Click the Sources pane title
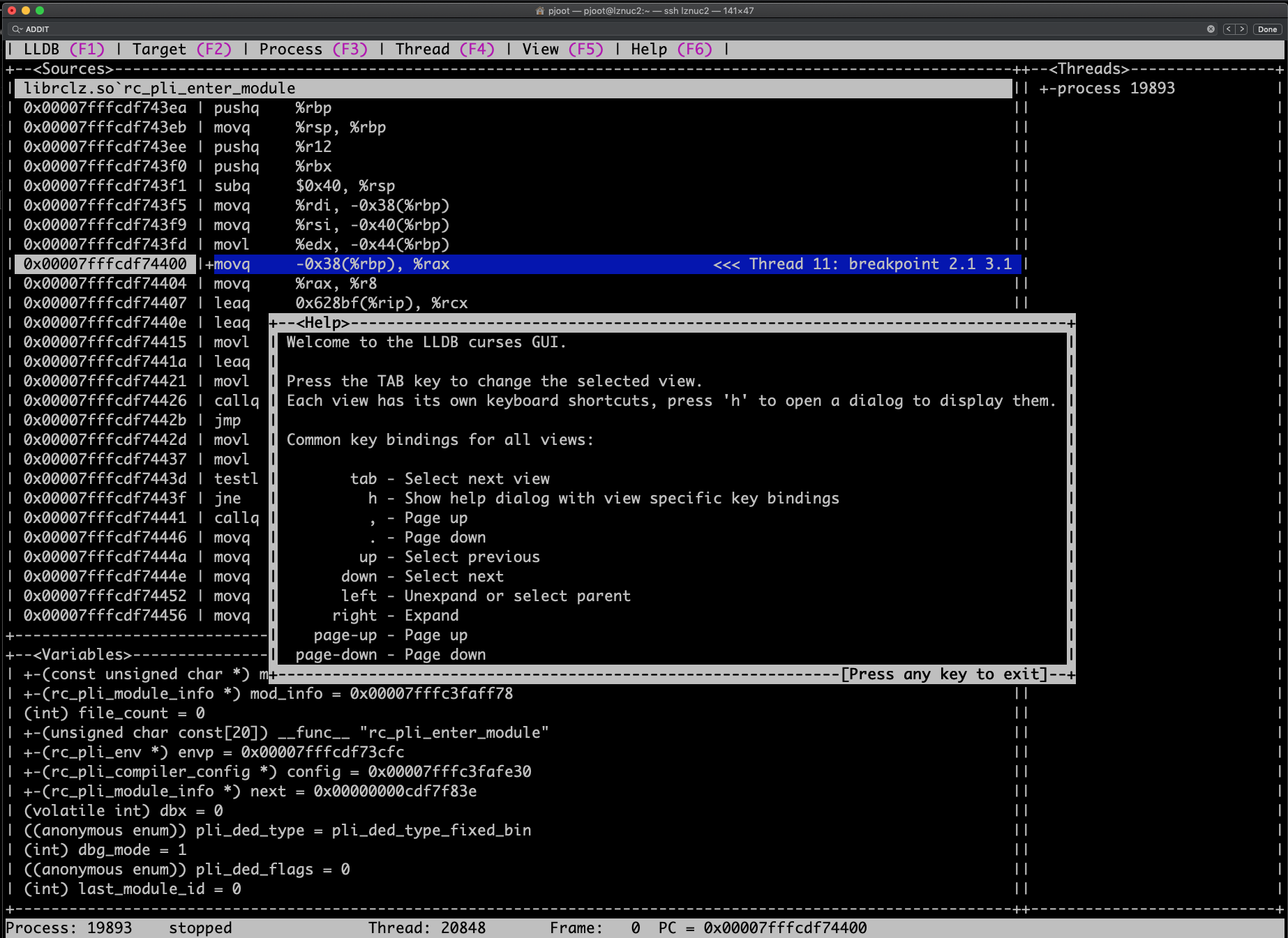This screenshot has width=1288, height=938. (73, 69)
